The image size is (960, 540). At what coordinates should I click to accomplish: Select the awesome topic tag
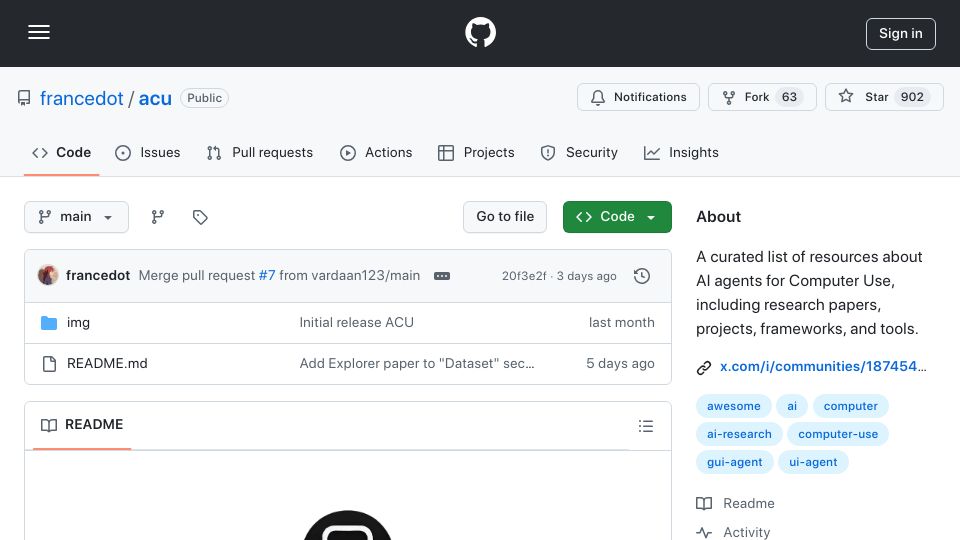point(733,406)
